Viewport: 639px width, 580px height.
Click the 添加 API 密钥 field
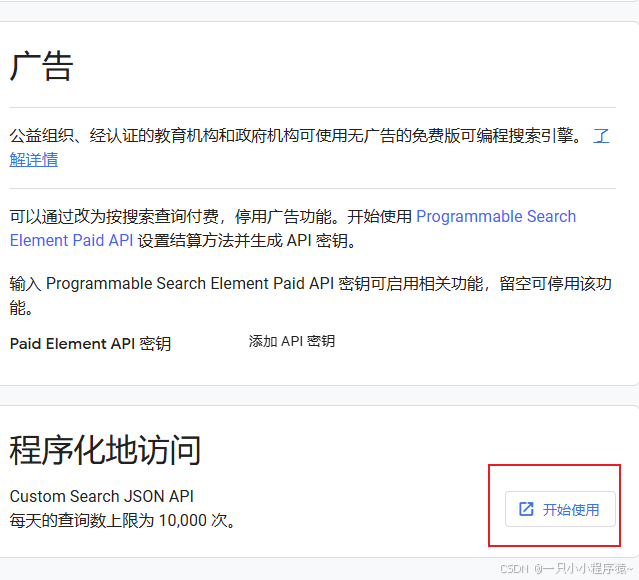pyautogui.click(x=292, y=341)
